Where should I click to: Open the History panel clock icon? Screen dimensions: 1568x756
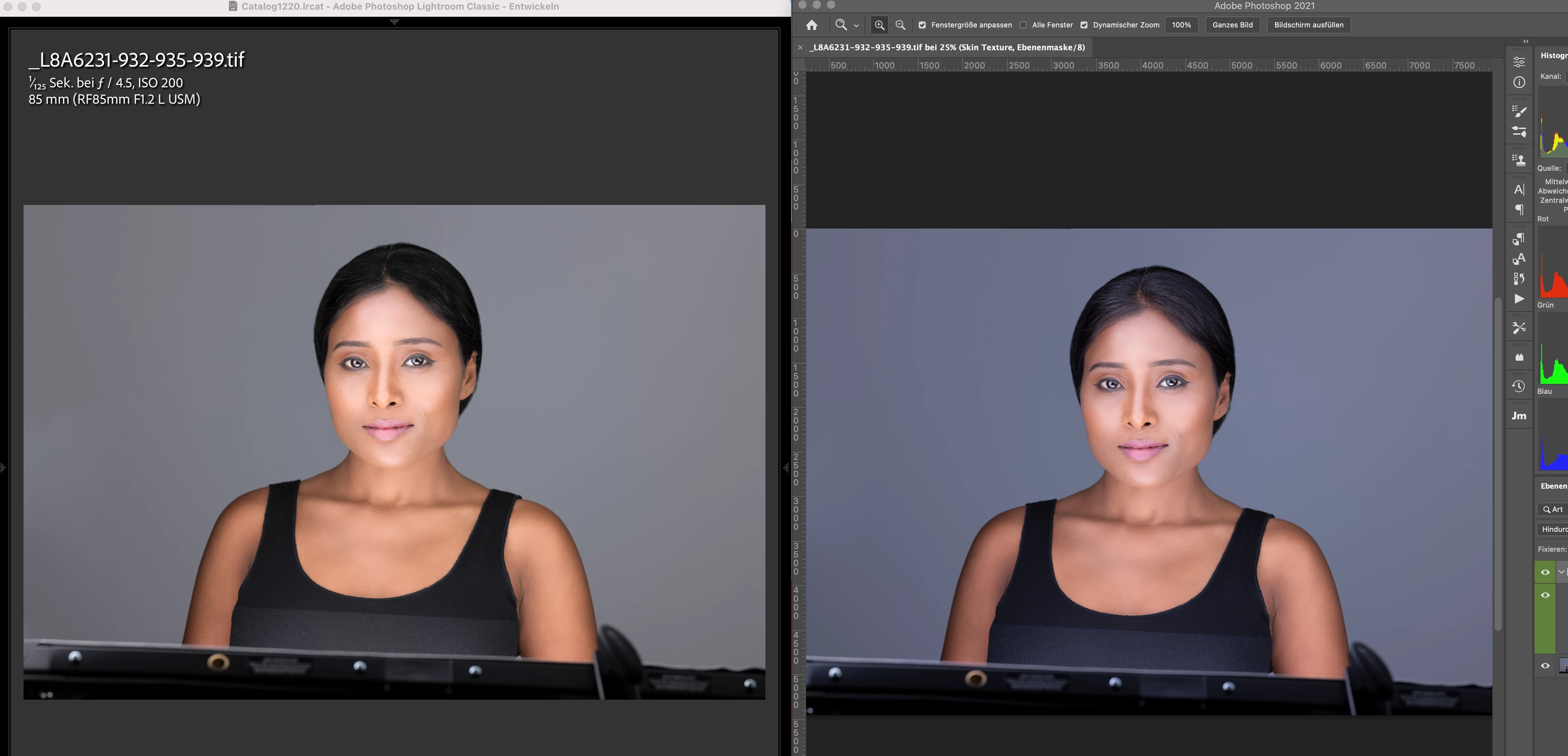point(1519,386)
